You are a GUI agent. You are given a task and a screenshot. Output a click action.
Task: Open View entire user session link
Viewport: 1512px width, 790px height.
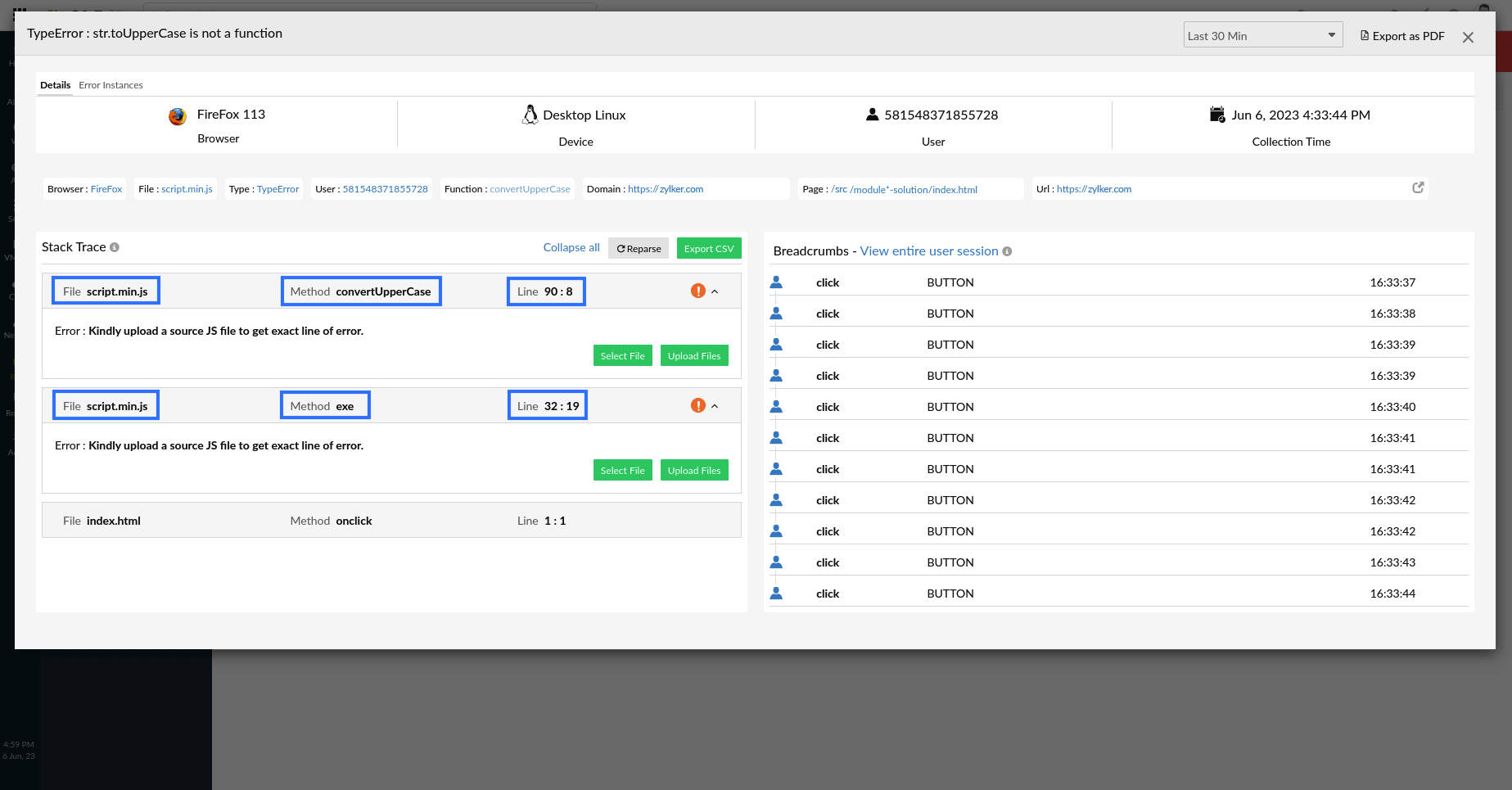[928, 251]
